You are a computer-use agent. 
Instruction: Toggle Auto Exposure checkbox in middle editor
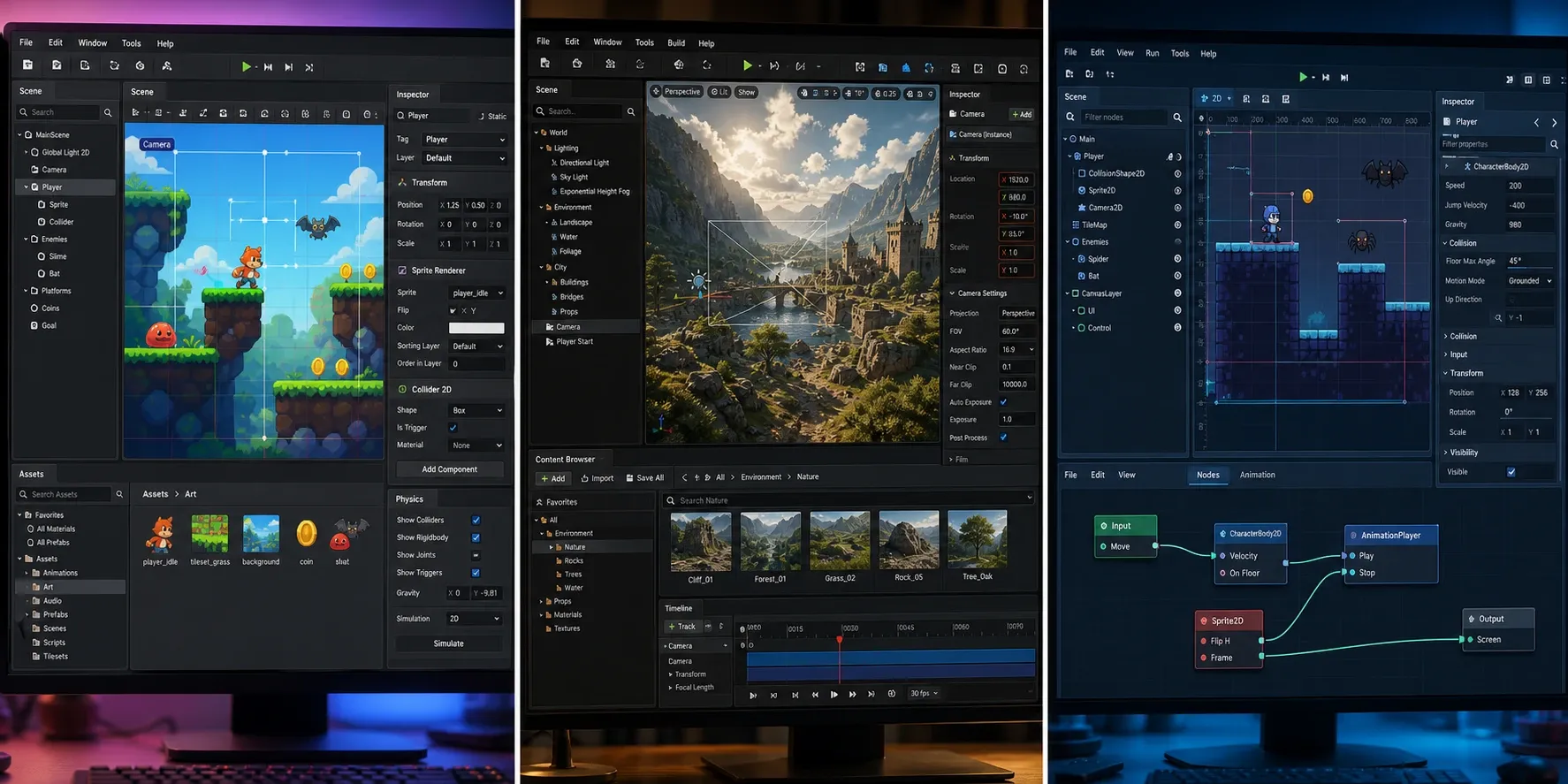point(1003,402)
